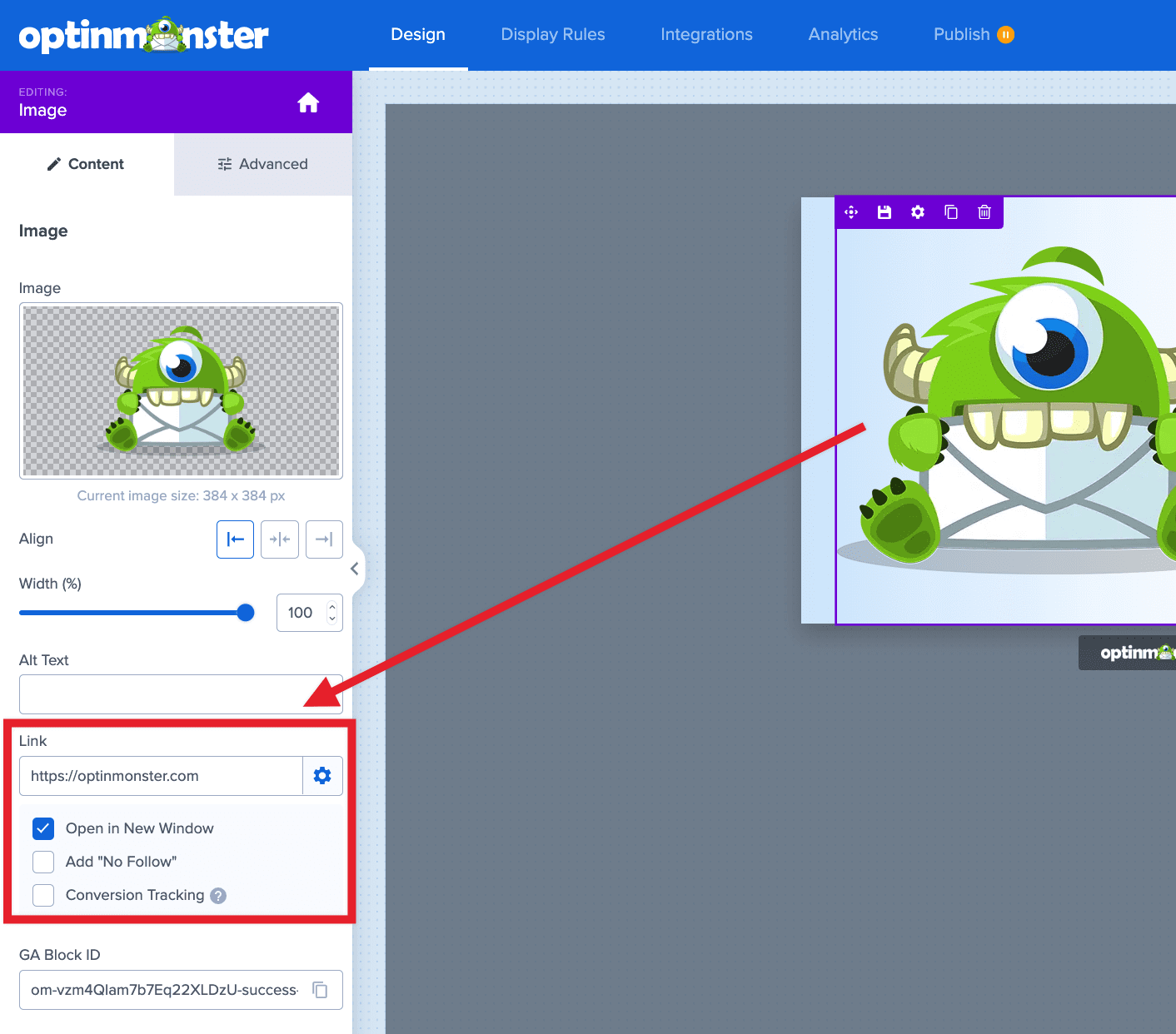Viewport: 1176px width, 1034px height.
Task: Return home via the purple house icon
Action: click(308, 102)
